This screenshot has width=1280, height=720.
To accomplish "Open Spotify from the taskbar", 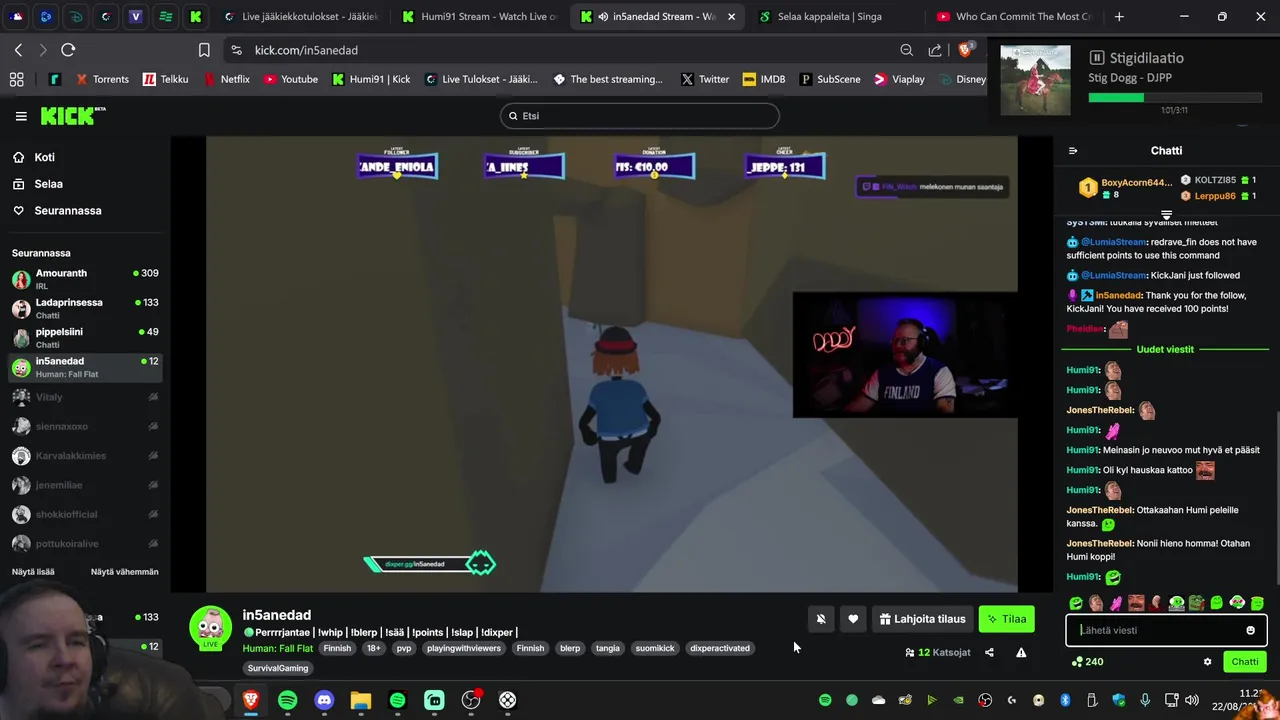I will pyautogui.click(x=288, y=700).
